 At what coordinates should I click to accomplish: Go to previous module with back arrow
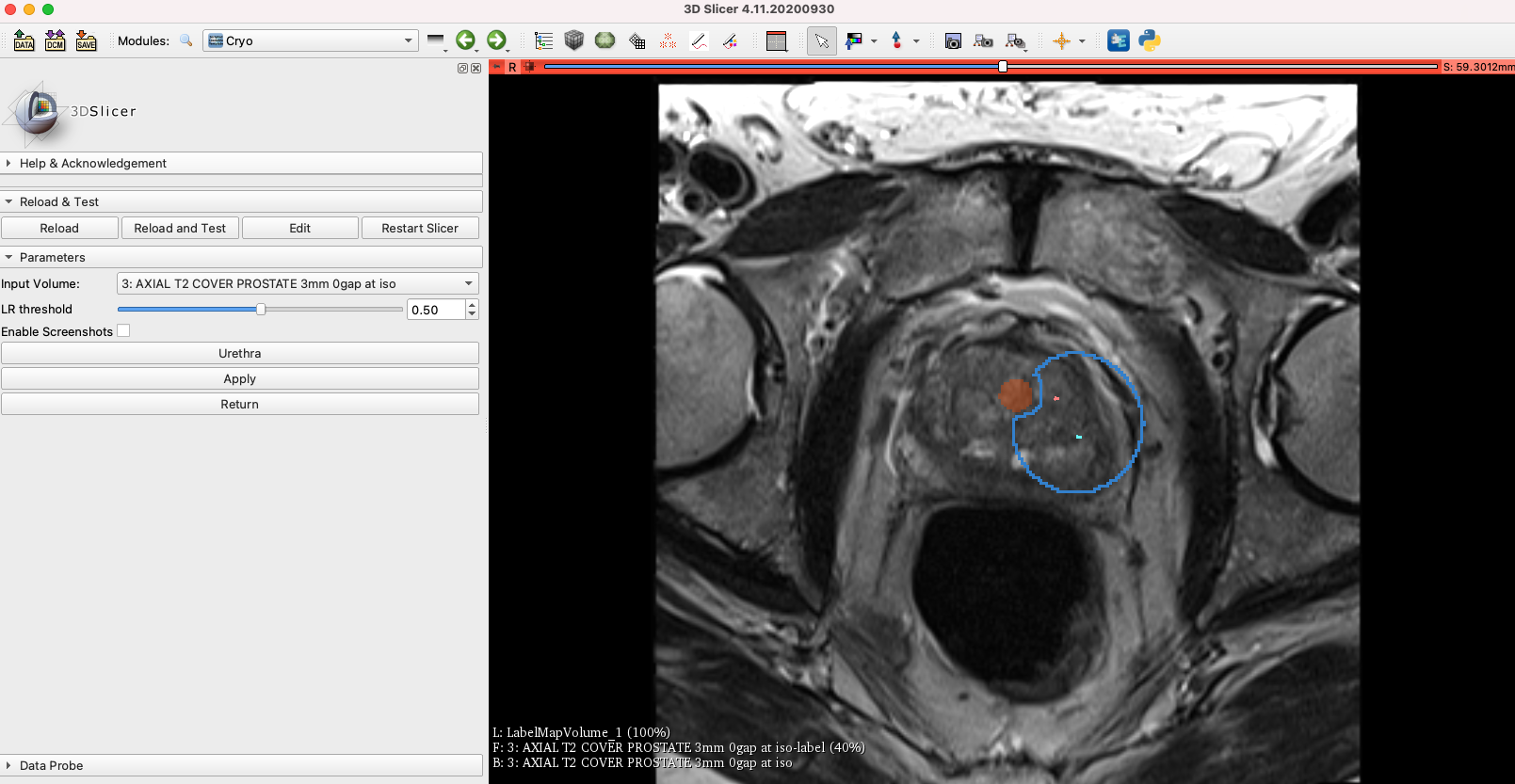pos(465,40)
